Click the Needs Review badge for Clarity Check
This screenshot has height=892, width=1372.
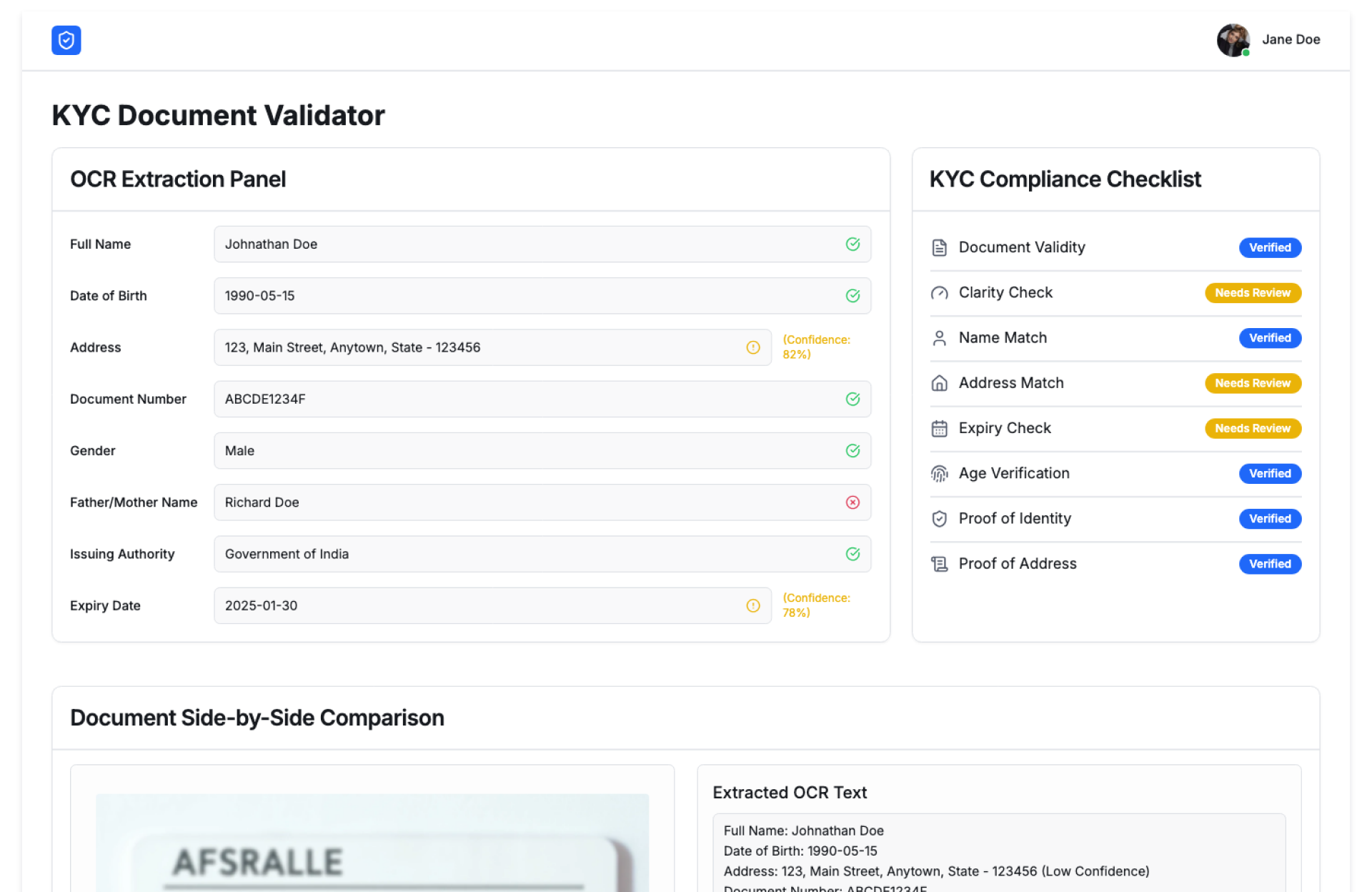pyautogui.click(x=1253, y=293)
